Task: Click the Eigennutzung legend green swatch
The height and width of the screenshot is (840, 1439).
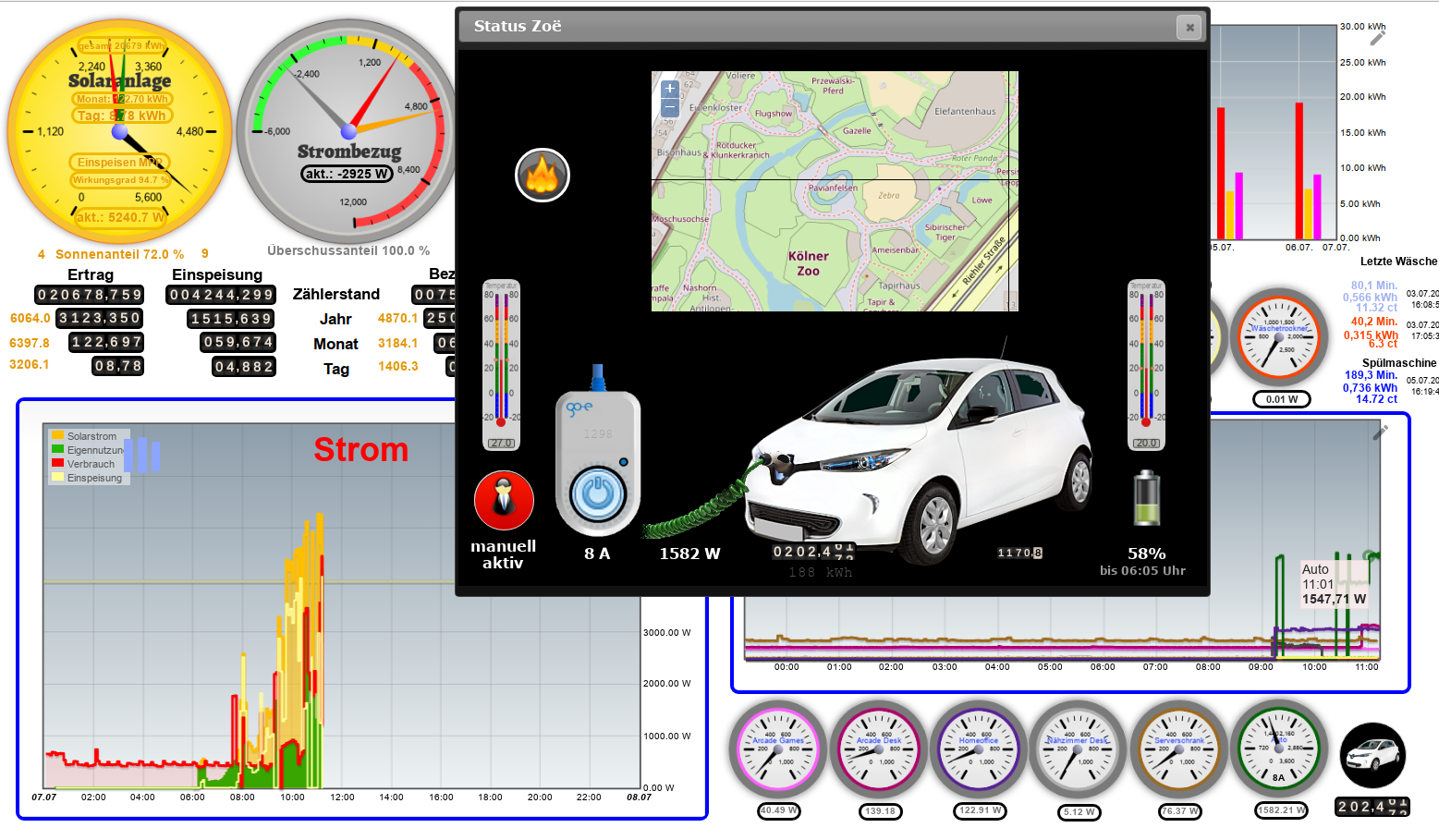Action: (58, 449)
